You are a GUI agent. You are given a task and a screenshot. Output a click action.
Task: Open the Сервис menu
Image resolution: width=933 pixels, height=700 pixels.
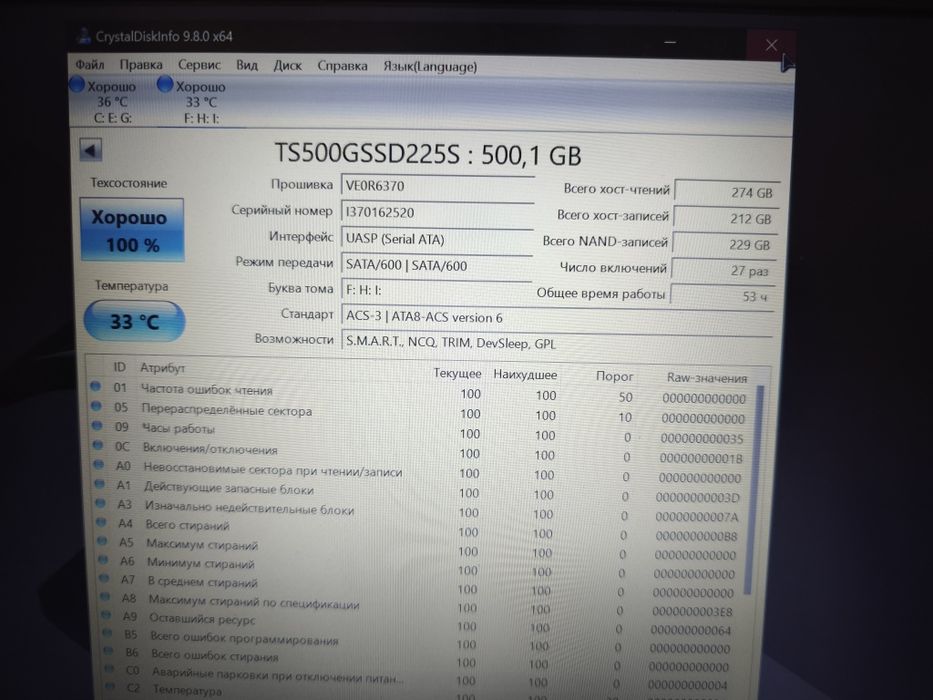[199, 65]
